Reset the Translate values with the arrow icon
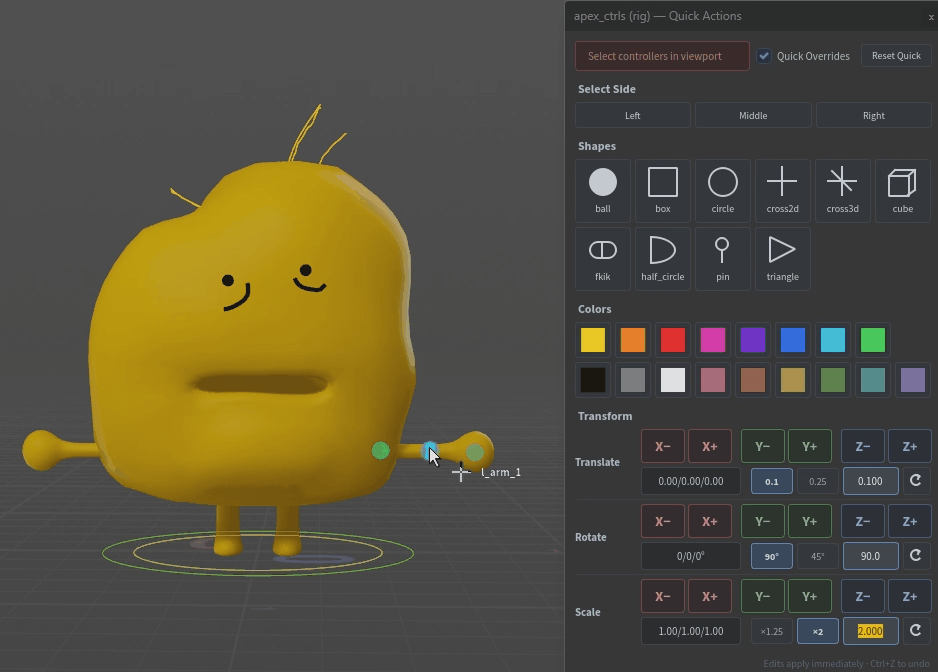938x672 pixels. 915,481
